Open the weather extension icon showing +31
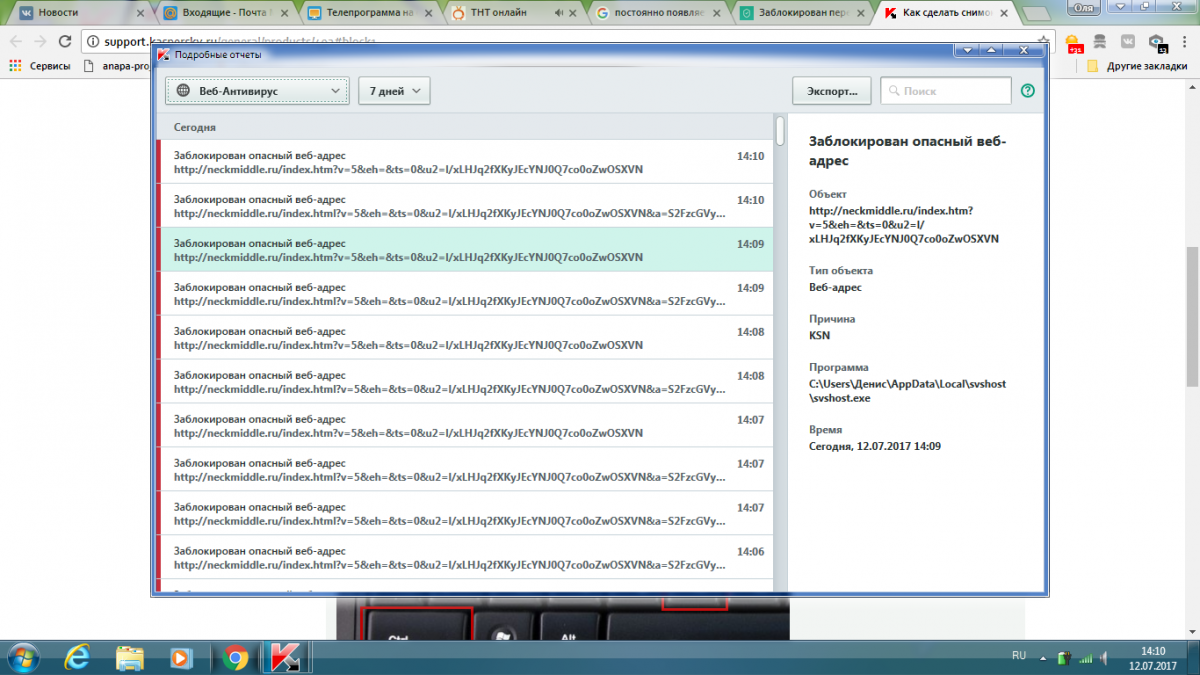1200x675 pixels. tap(1074, 43)
